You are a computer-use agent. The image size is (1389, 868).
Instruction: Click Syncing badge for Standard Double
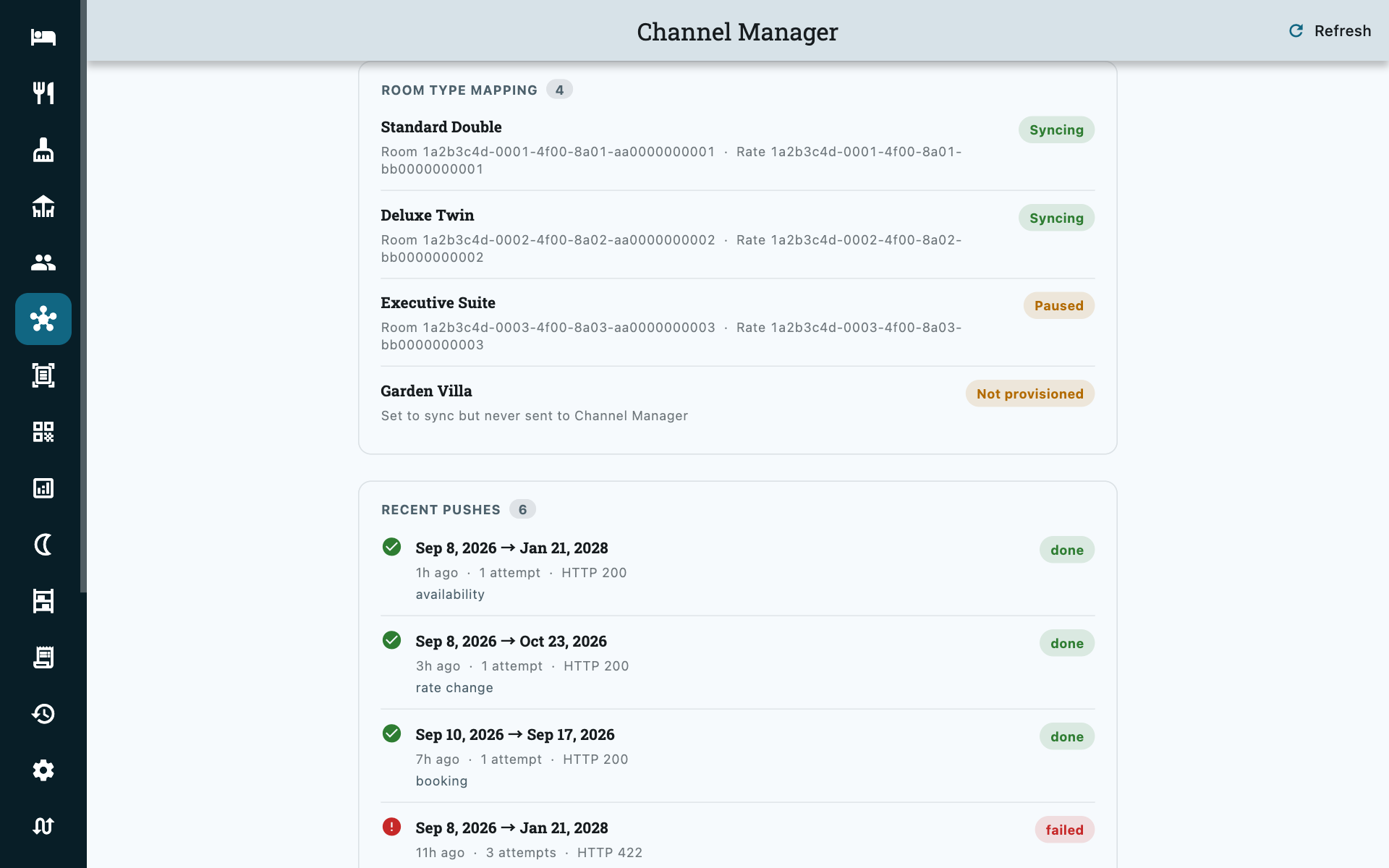(x=1056, y=130)
